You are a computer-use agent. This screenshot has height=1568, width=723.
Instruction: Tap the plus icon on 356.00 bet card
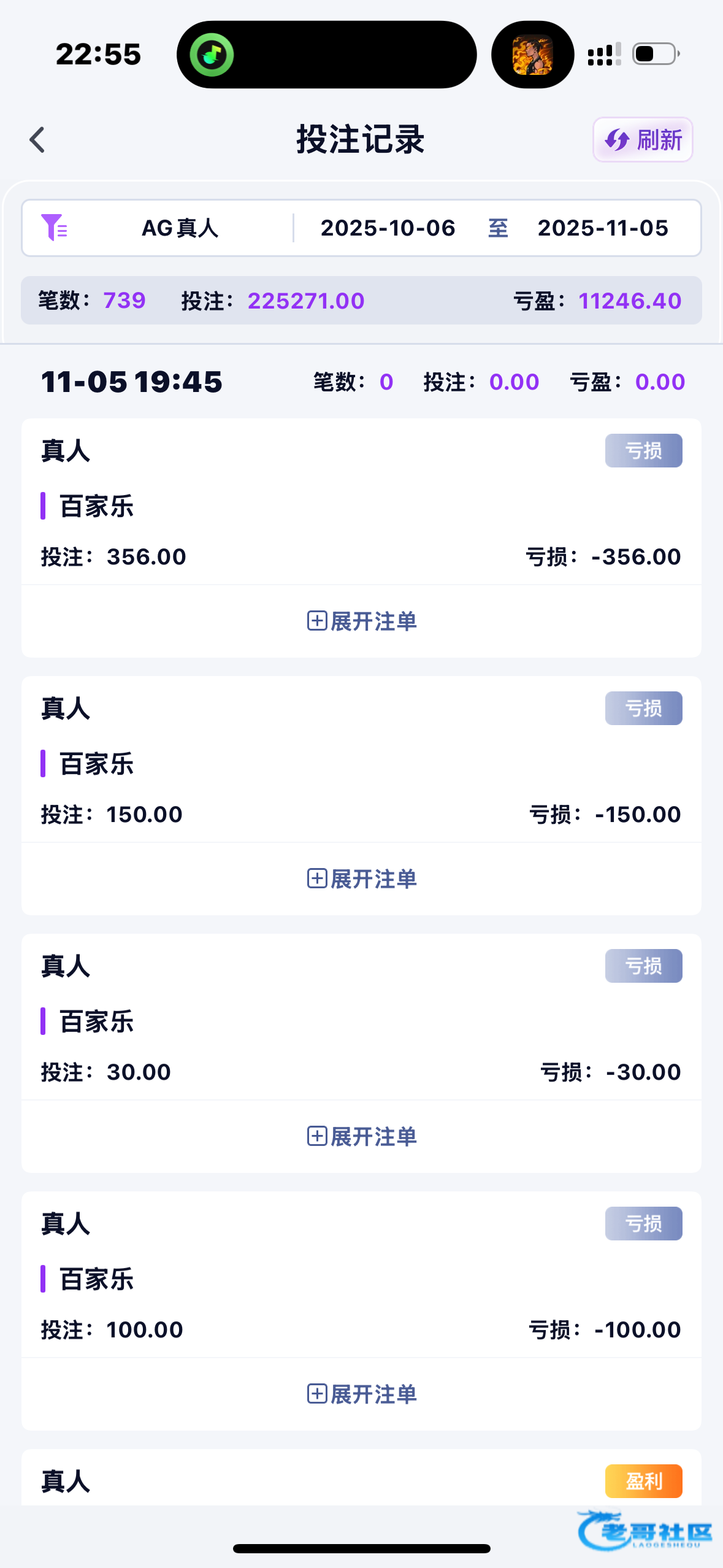[316, 621]
